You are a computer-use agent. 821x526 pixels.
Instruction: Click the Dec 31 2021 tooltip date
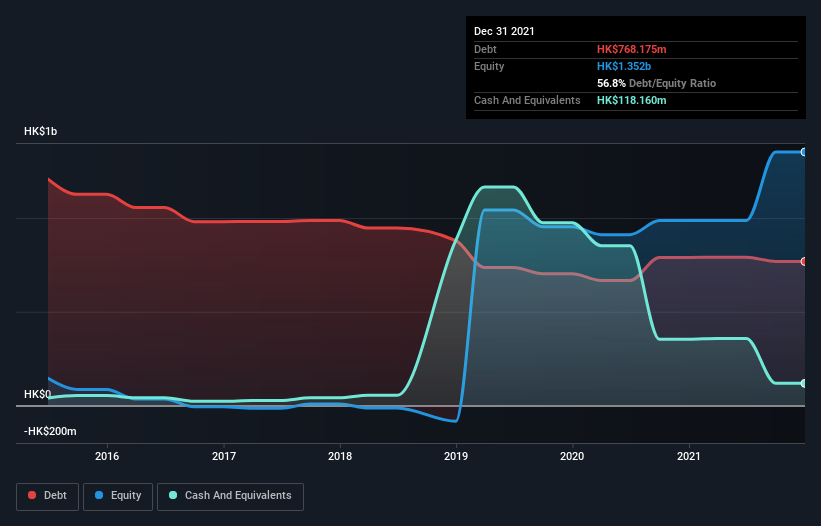pos(504,31)
